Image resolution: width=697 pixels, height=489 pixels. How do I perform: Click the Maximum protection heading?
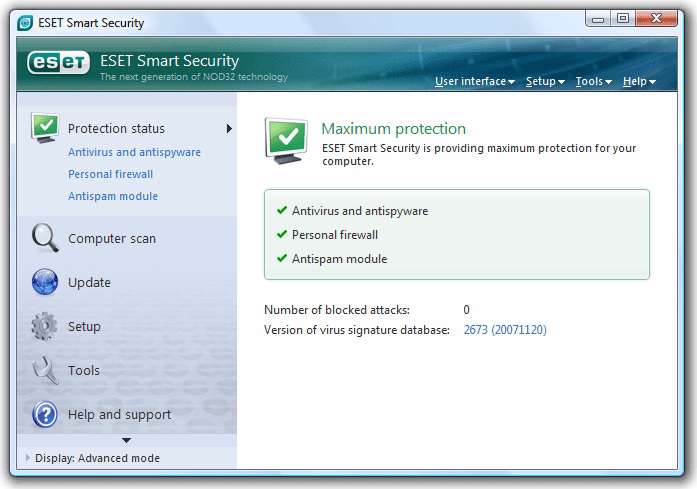point(393,128)
